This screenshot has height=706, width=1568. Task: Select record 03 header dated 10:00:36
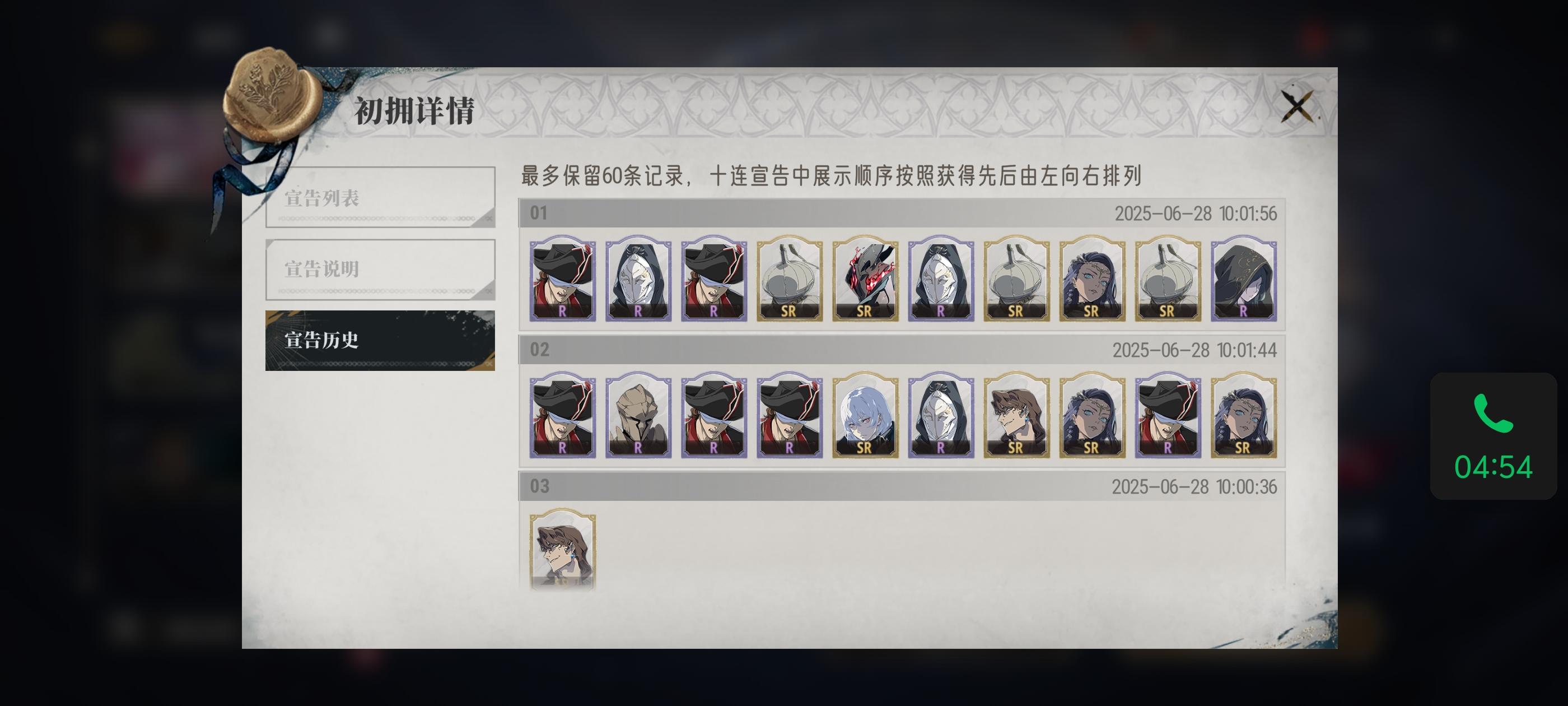[902, 486]
